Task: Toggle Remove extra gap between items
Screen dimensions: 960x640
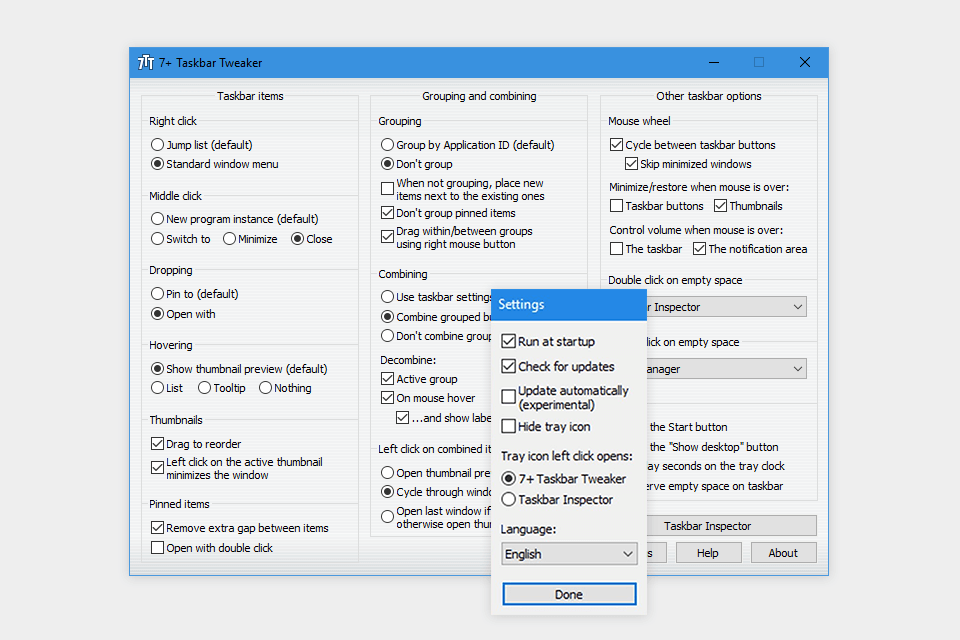Action: (x=157, y=527)
